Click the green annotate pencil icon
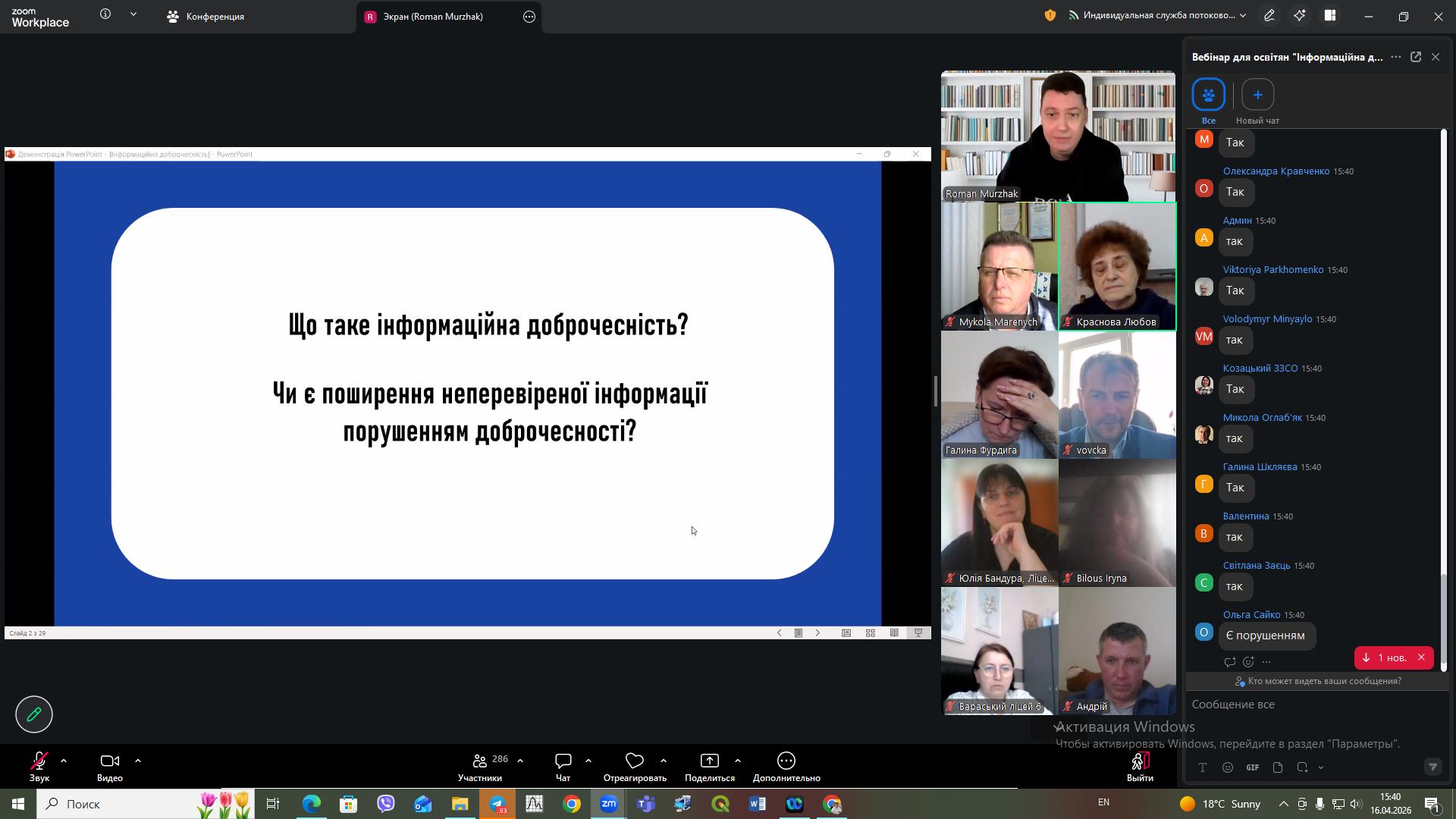This screenshot has height=819, width=1456. [34, 714]
